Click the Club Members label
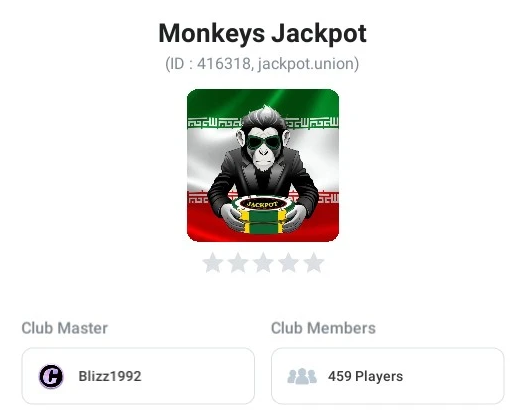The height and width of the screenshot is (418, 526). 323,328
